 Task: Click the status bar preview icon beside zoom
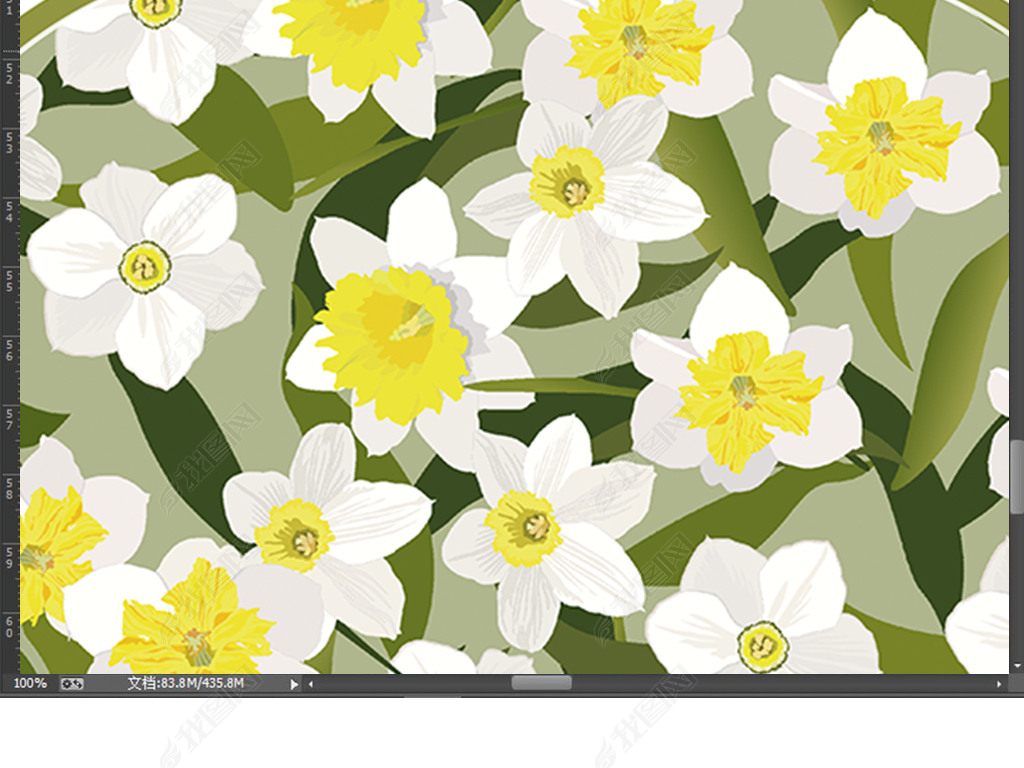click(71, 683)
